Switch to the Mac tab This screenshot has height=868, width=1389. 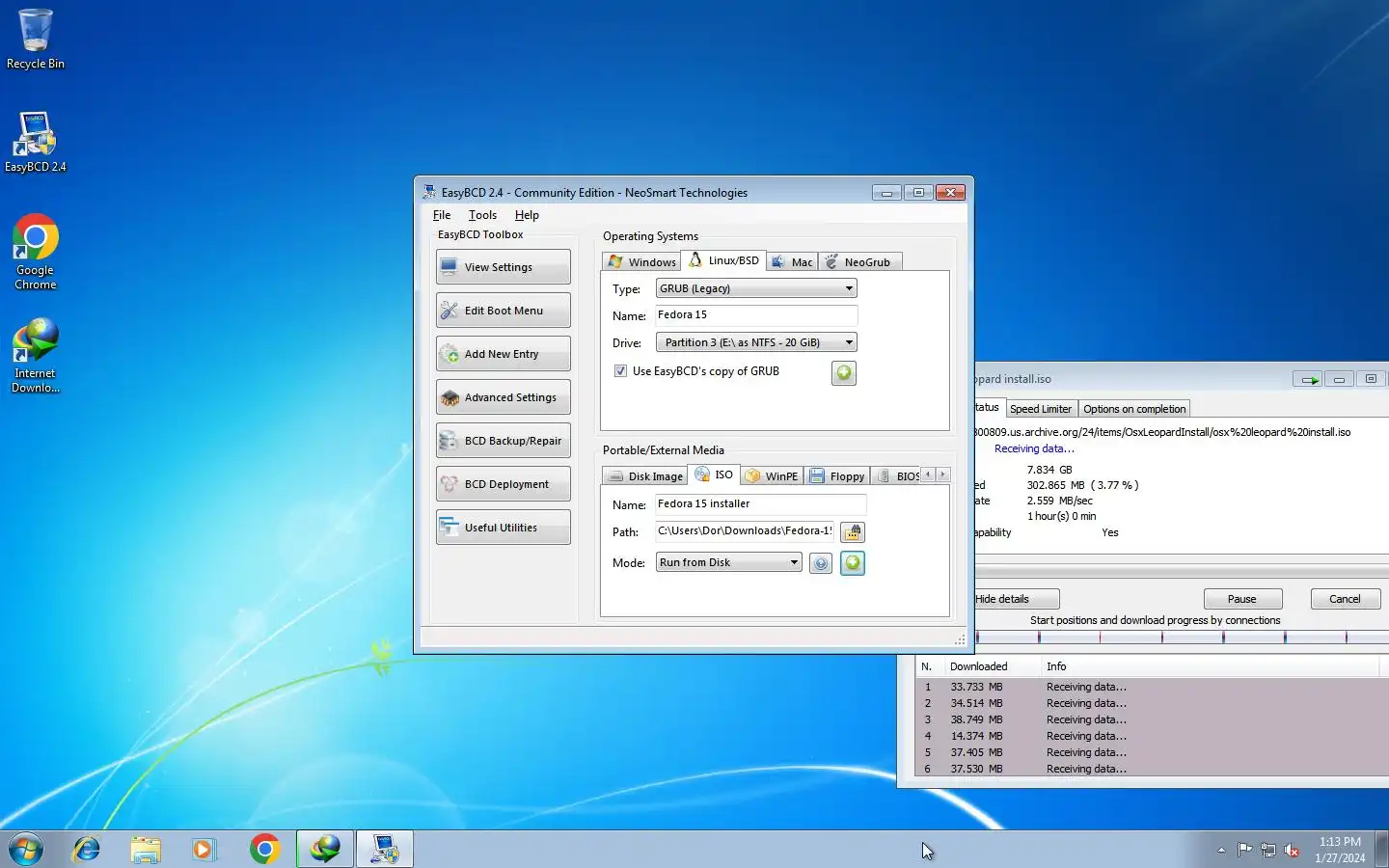tap(792, 261)
